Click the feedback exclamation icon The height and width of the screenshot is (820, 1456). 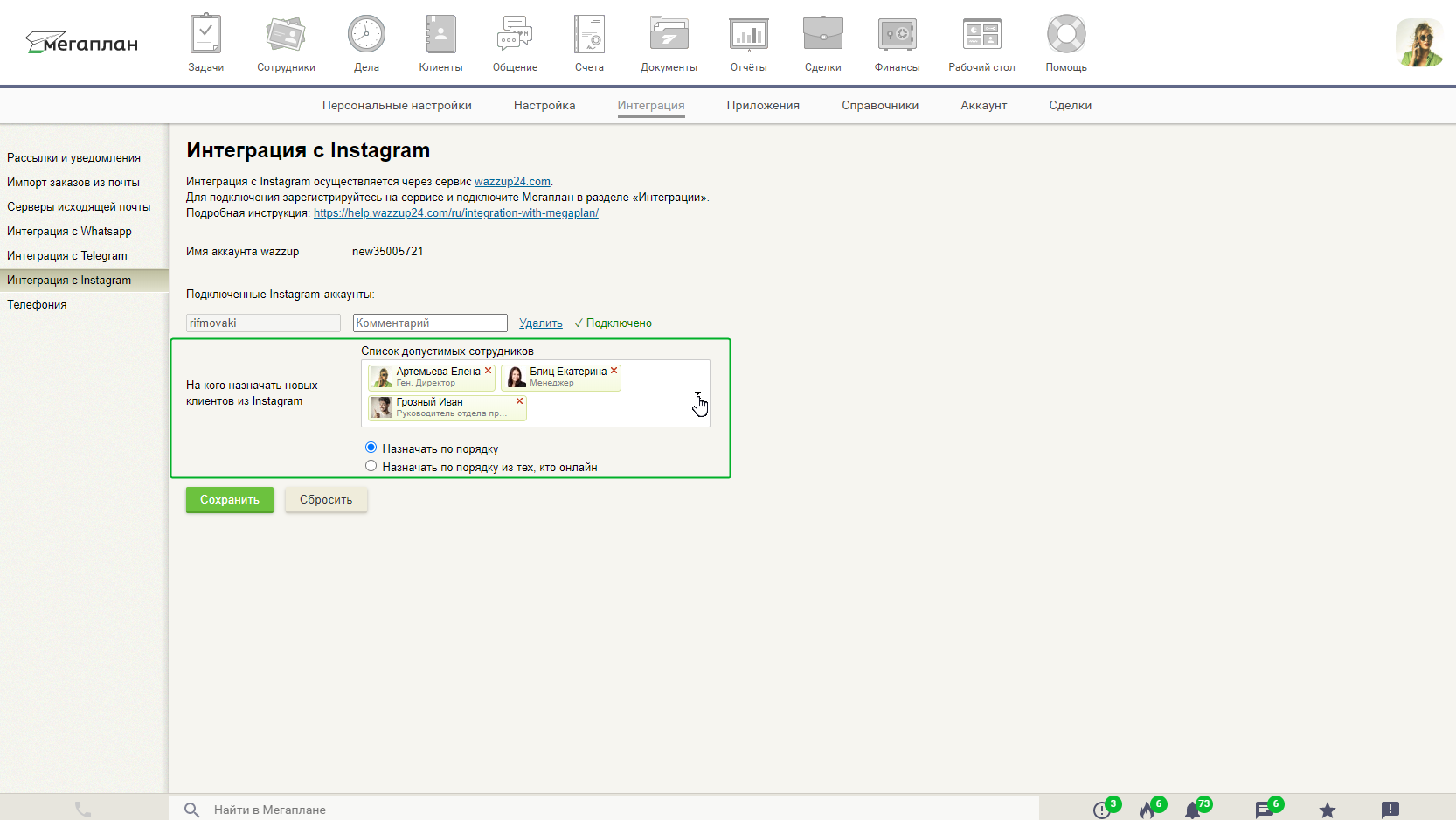1390,810
